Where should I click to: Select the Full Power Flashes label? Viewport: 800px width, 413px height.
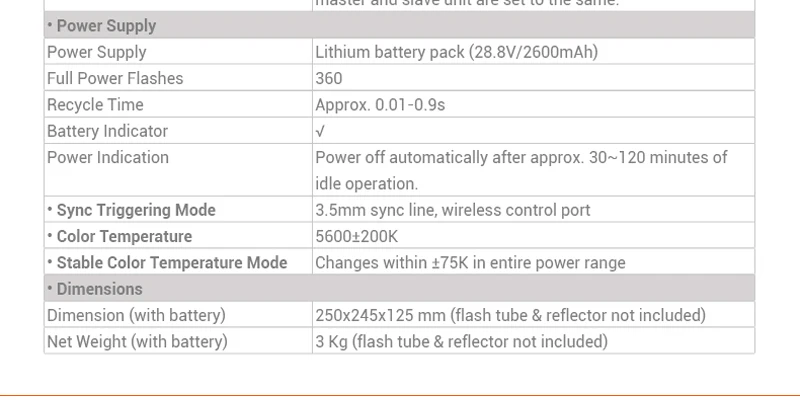[x=115, y=78]
